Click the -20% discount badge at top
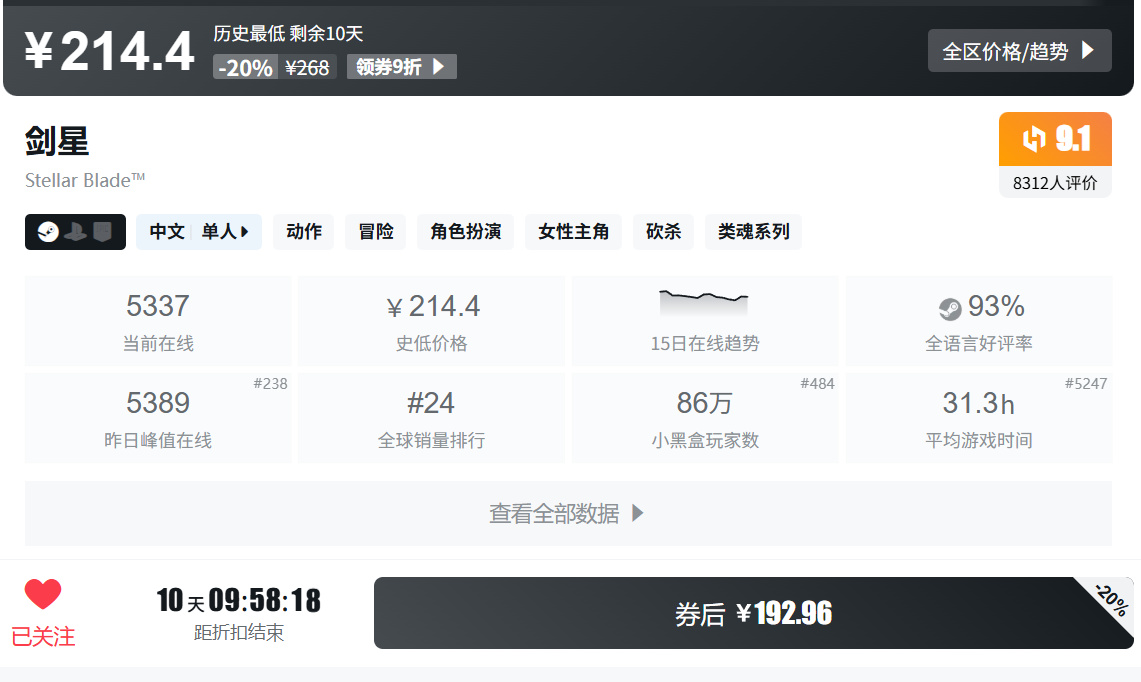The width and height of the screenshot is (1141, 682). (245, 68)
